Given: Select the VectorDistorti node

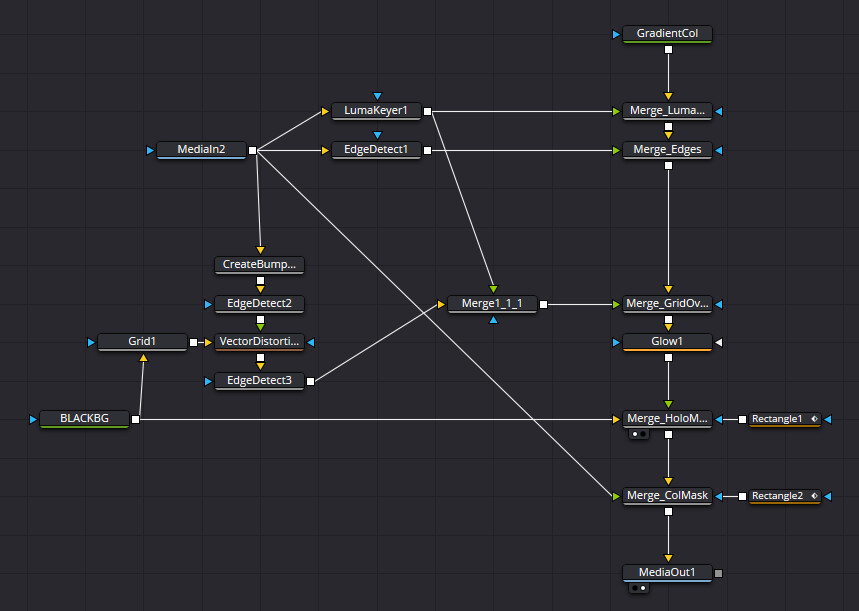Looking at the screenshot, I should pyautogui.click(x=259, y=342).
